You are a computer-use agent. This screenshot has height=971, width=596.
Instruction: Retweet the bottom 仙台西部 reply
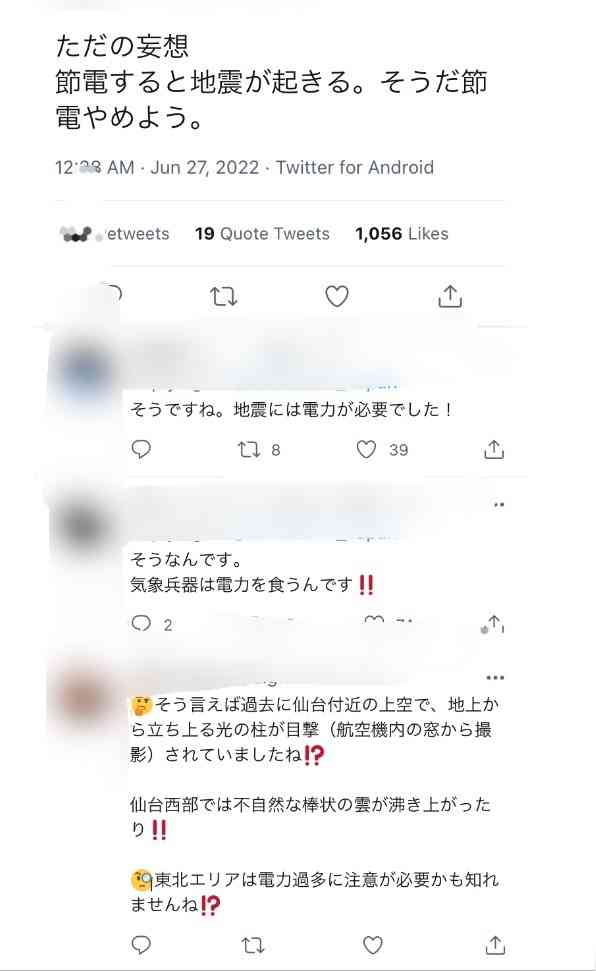point(253,945)
